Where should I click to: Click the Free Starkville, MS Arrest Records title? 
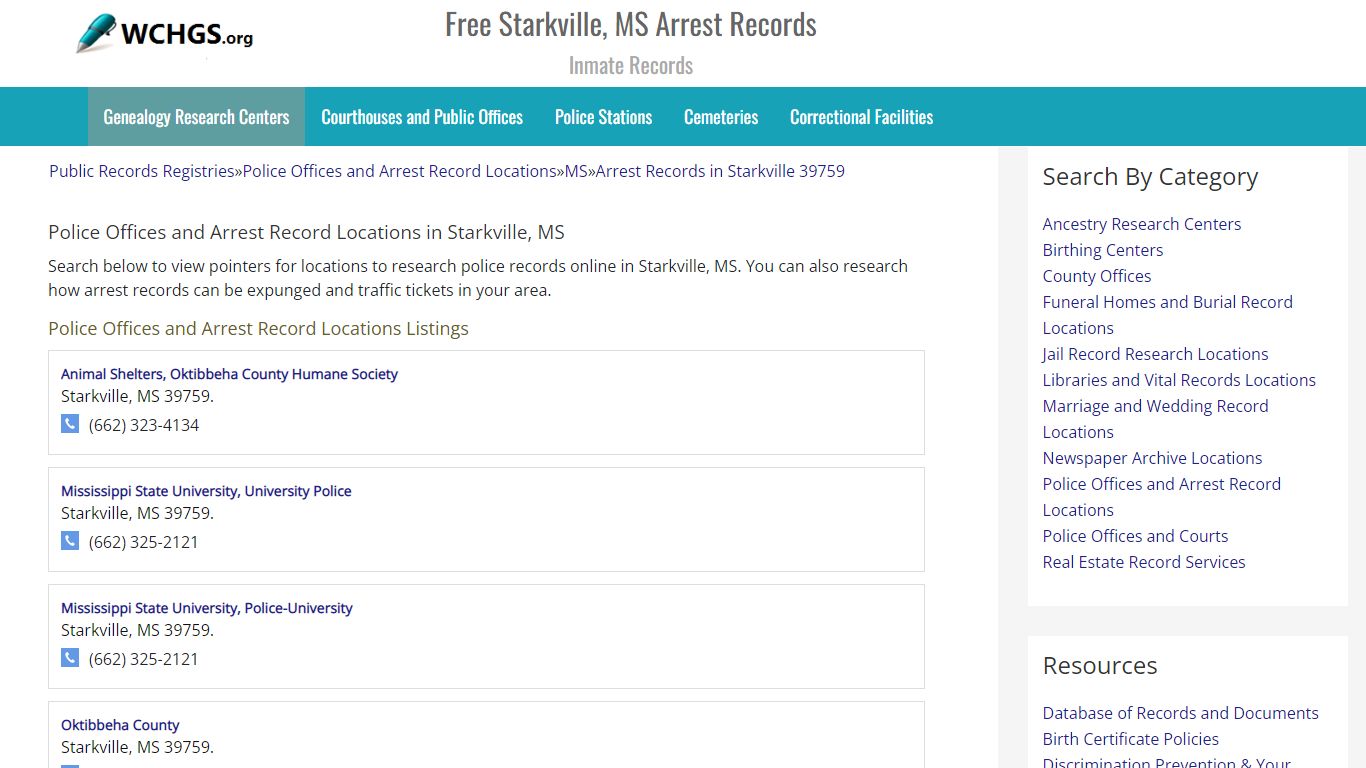[x=631, y=24]
